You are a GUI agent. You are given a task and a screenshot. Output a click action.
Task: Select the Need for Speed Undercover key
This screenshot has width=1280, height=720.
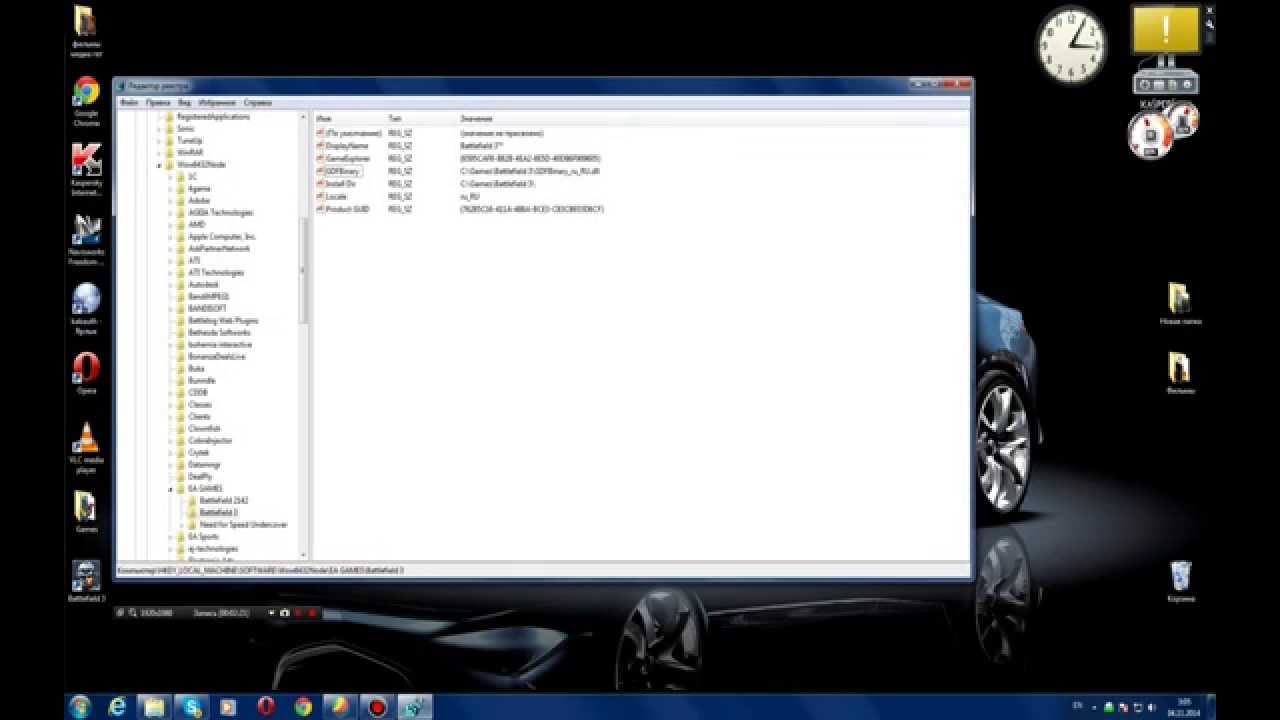click(243, 524)
